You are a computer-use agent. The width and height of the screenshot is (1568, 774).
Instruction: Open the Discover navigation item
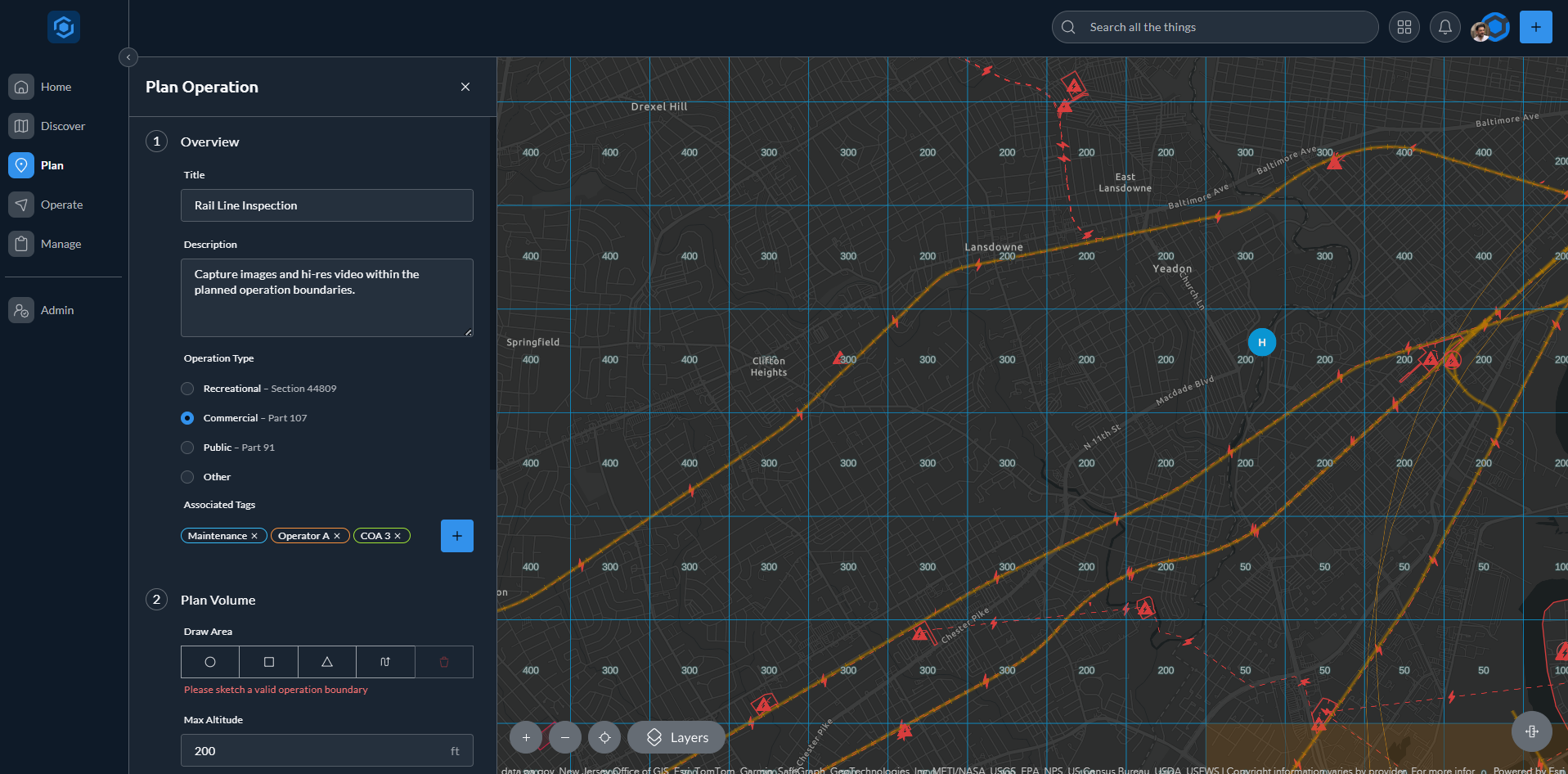64,126
